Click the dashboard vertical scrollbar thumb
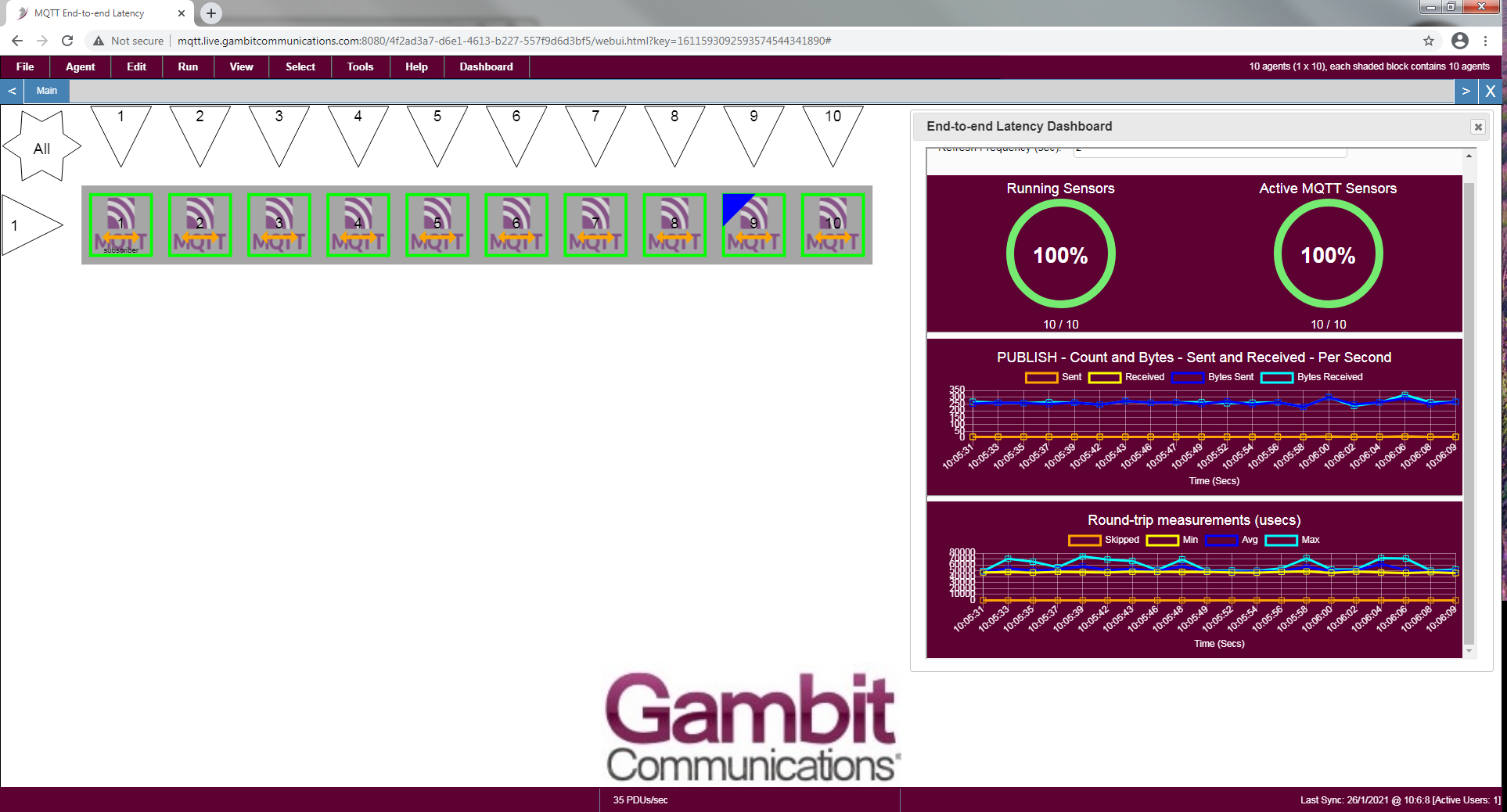This screenshot has width=1507, height=812. click(1469, 413)
